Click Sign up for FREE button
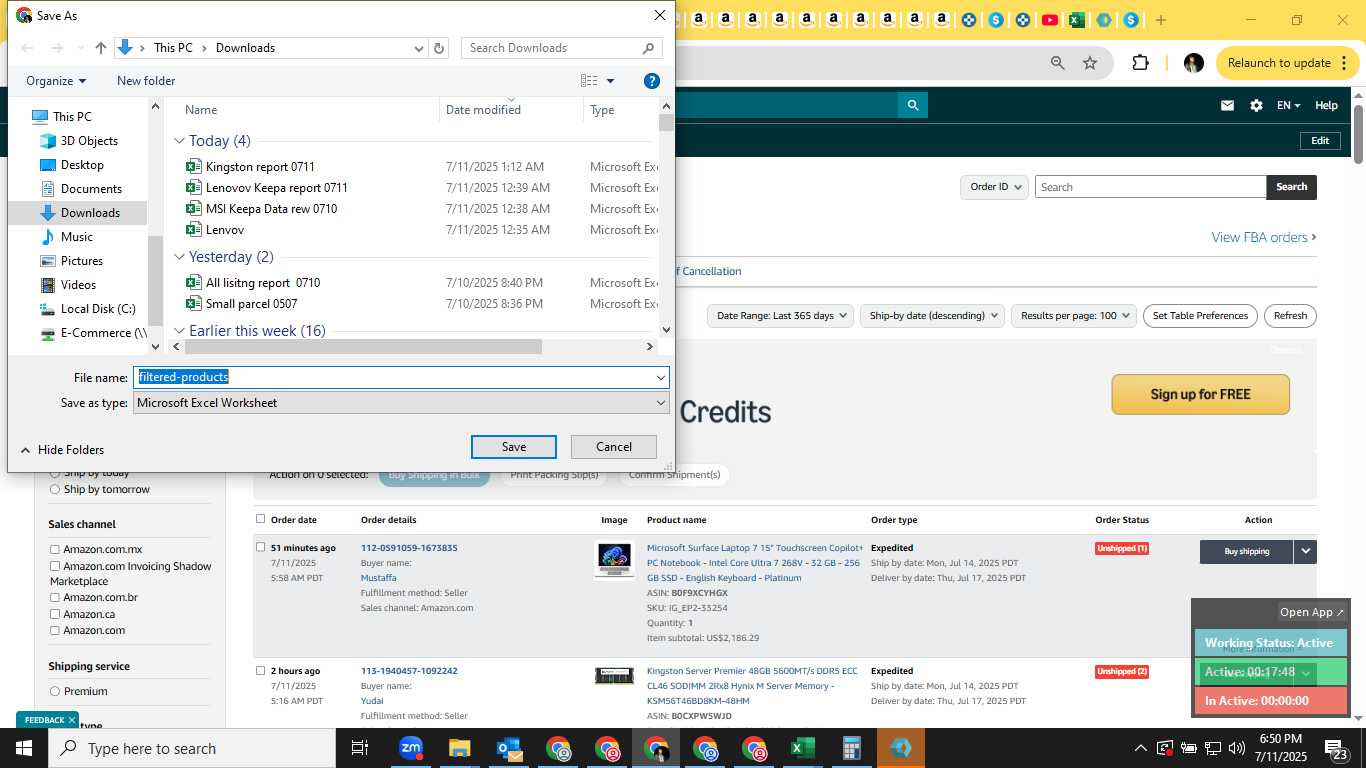The width and height of the screenshot is (1366, 768). tap(1200, 394)
